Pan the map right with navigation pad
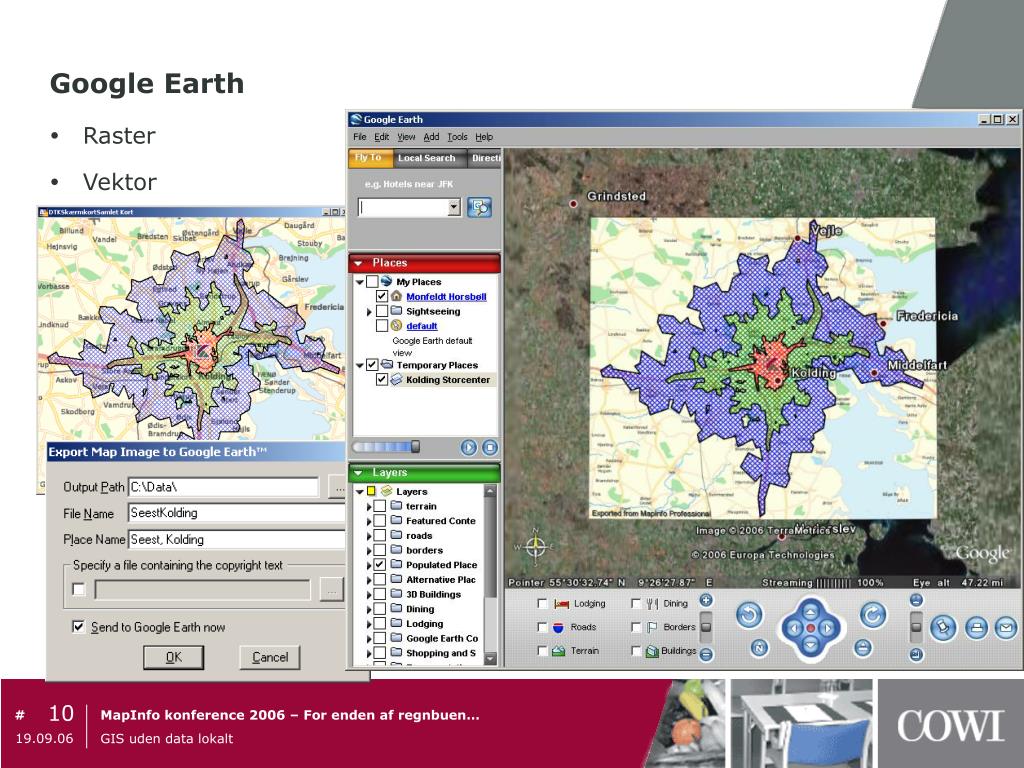Screen dimensions: 1024x768 point(827,628)
